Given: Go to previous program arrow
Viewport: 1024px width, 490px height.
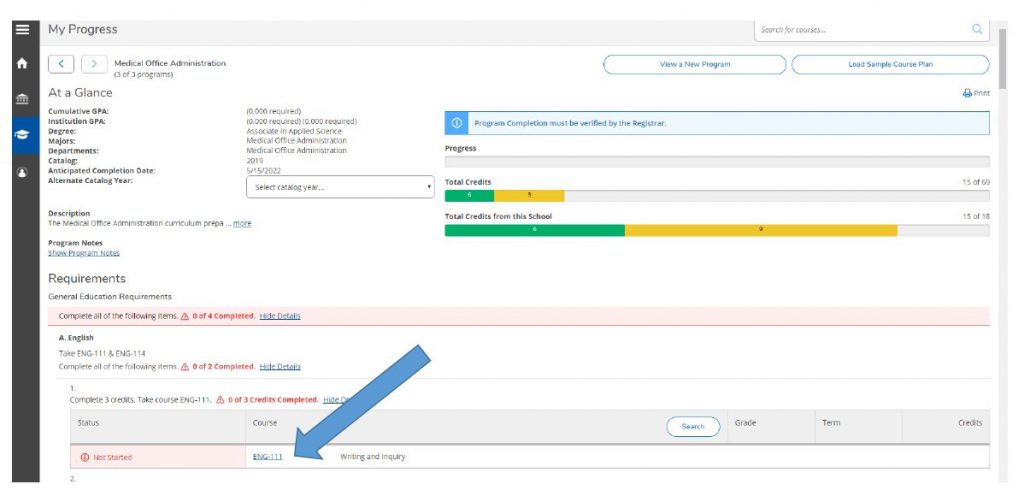Looking at the screenshot, I should click(x=62, y=64).
